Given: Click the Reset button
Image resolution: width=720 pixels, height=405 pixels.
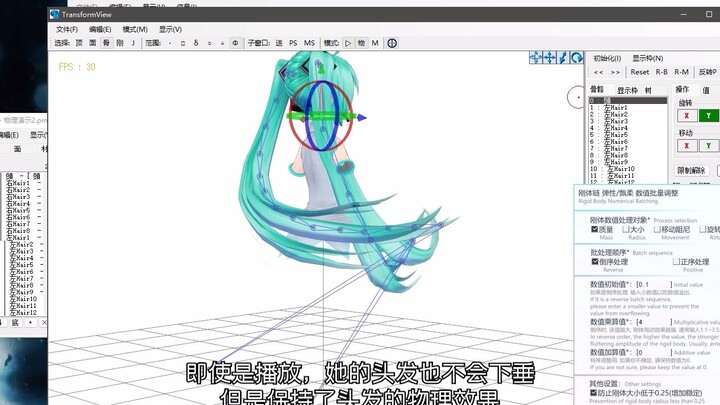Looking at the screenshot, I should click(x=640, y=72).
